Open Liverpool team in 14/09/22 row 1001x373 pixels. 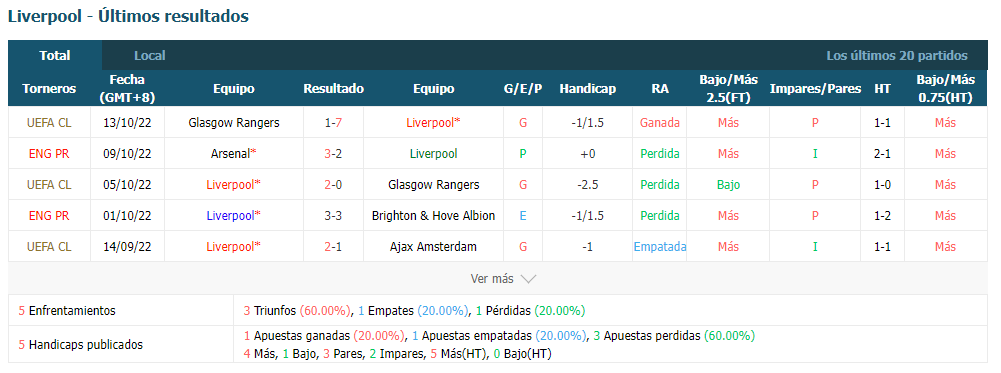234,247
